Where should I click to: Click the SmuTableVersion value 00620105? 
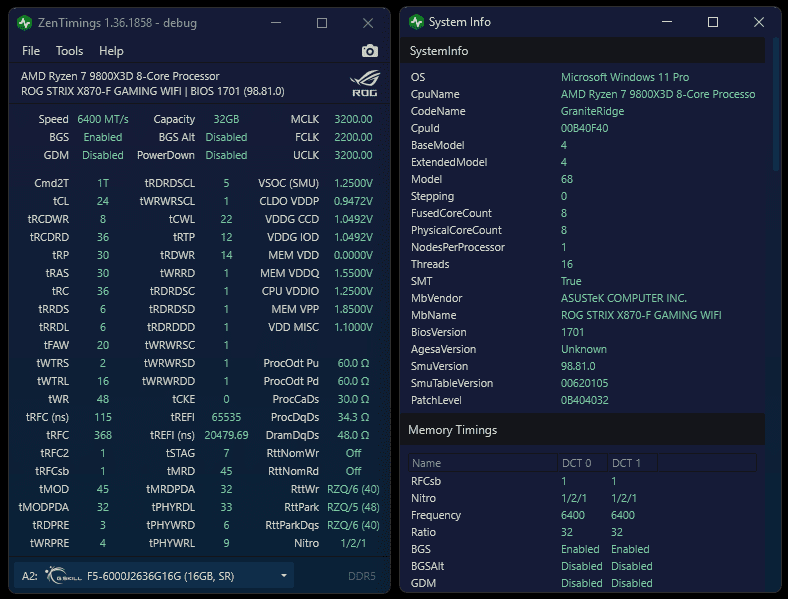[584, 383]
